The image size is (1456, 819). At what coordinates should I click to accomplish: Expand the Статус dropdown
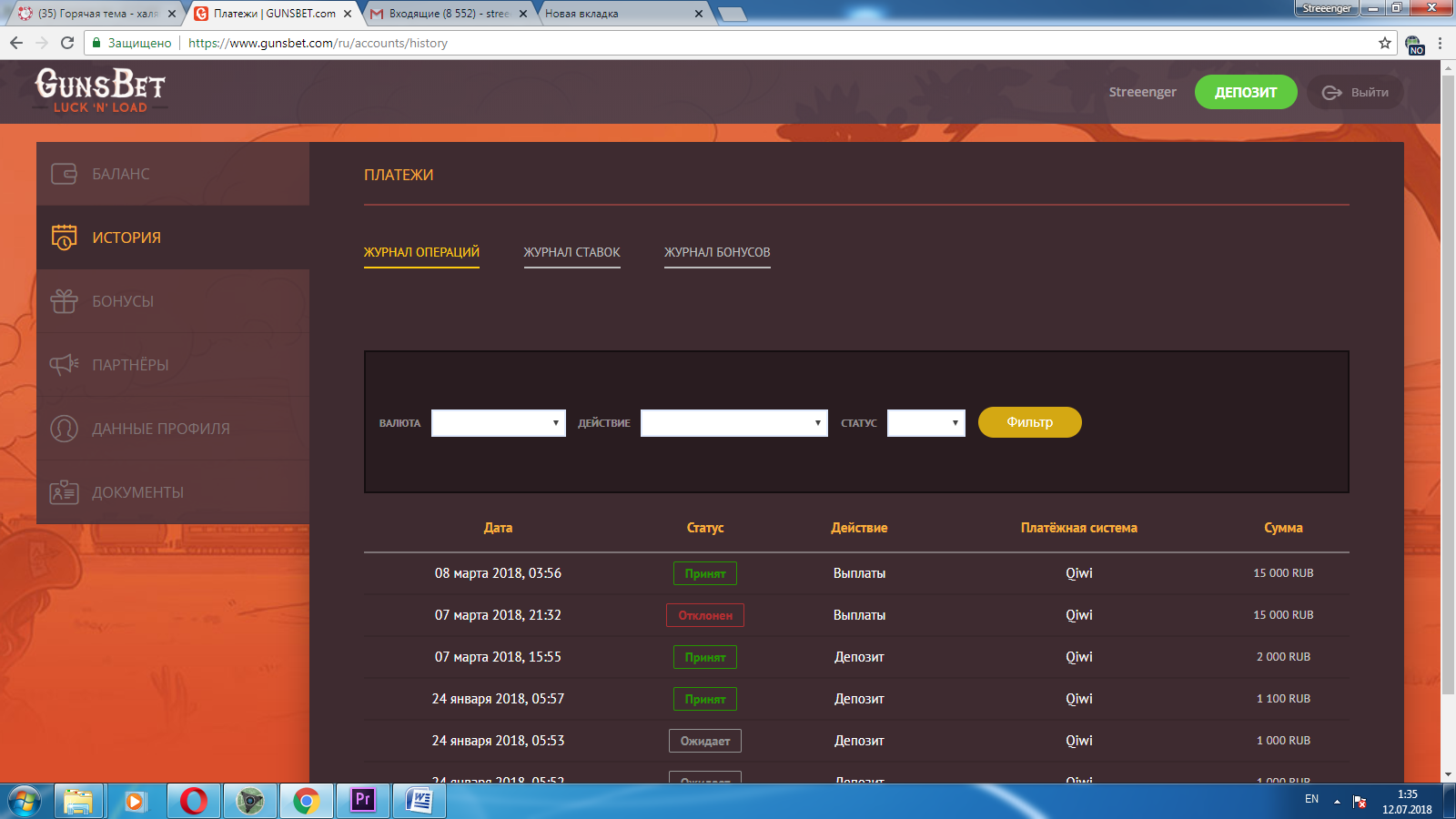click(x=926, y=423)
